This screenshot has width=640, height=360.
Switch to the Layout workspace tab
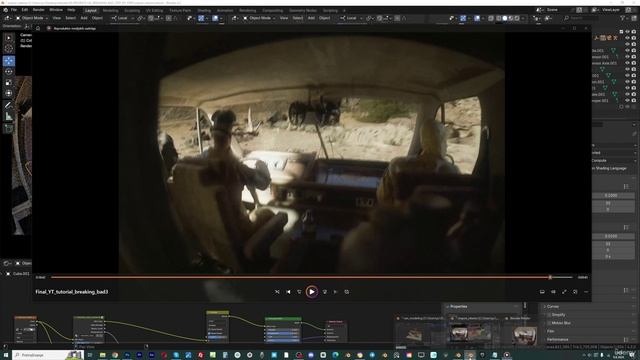coord(91,10)
